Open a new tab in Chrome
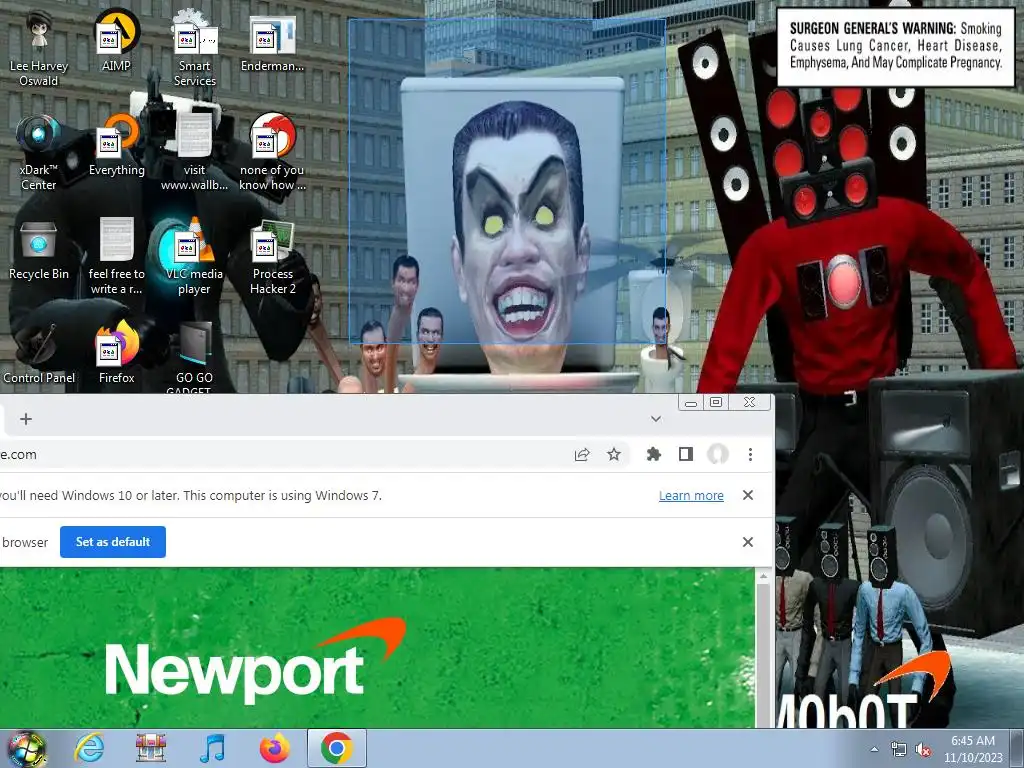The image size is (1024, 768). (26, 419)
